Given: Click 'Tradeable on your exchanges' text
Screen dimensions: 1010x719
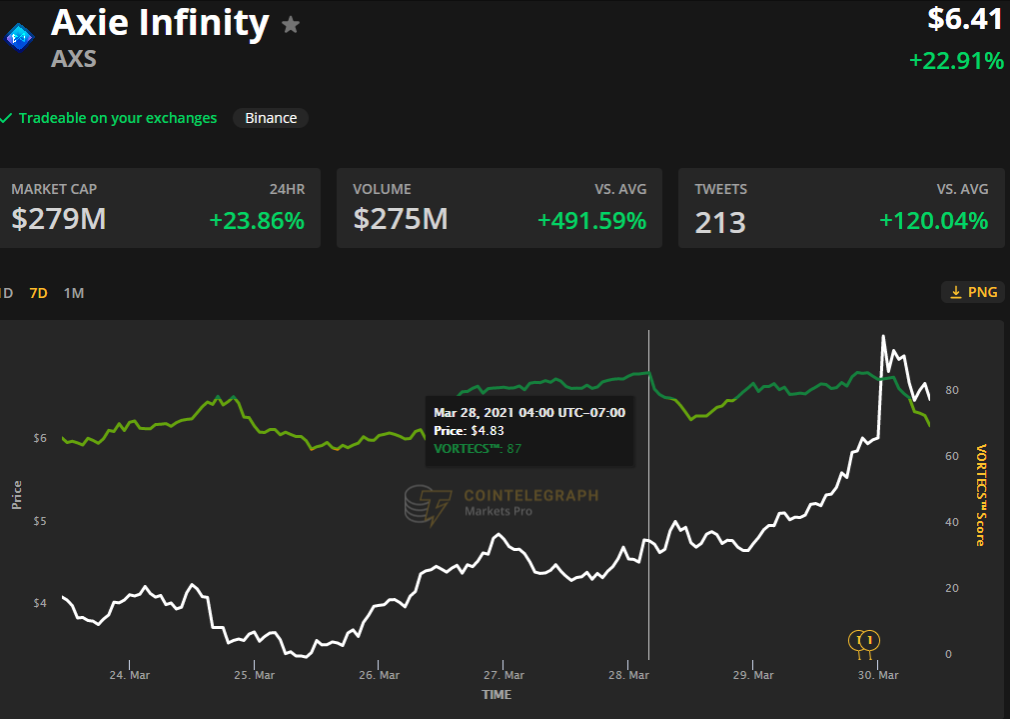Looking at the screenshot, I should tap(118, 118).
